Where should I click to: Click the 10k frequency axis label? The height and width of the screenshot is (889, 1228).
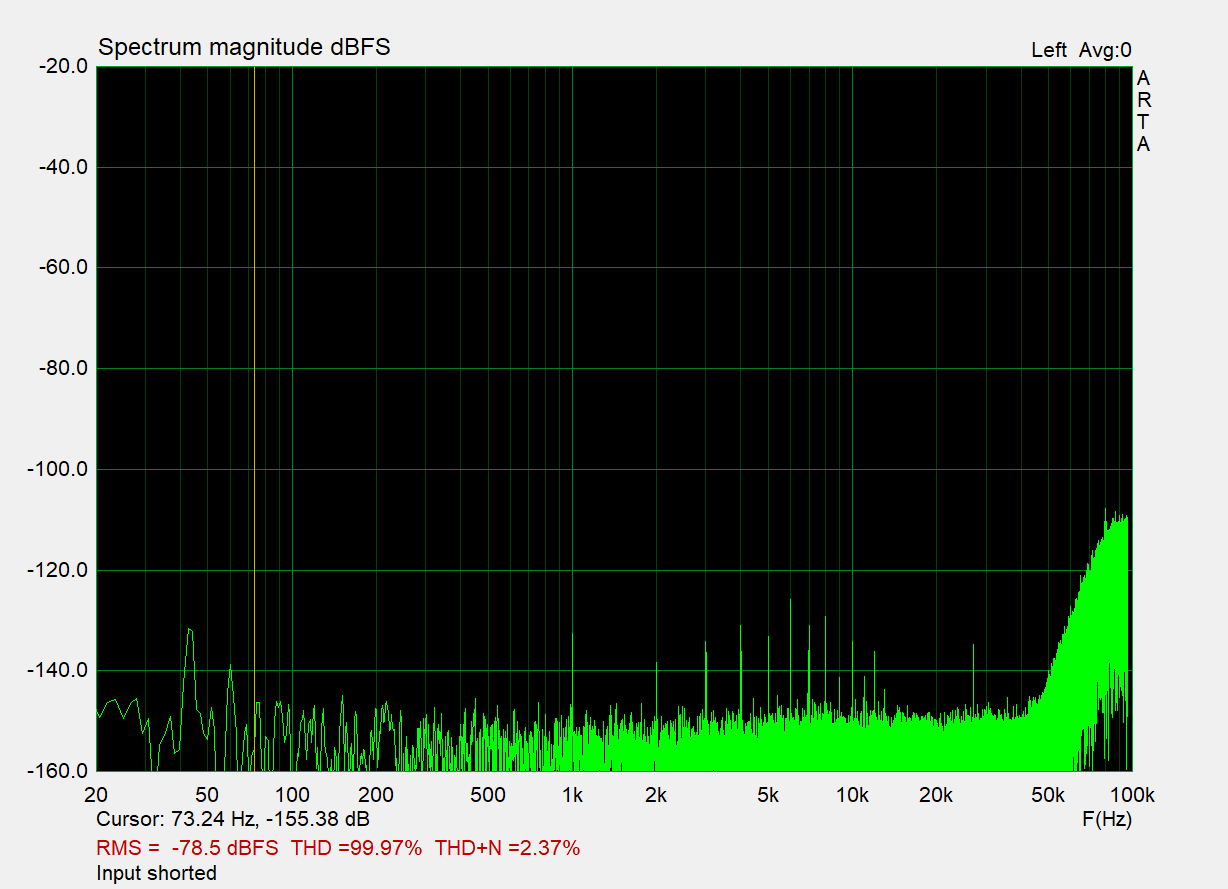click(x=852, y=796)
